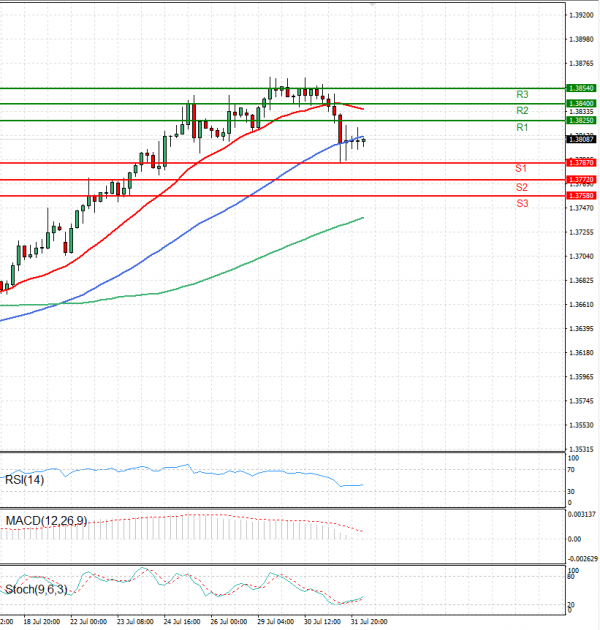Click the 1.37040 price axis value

click(x=582, y=256)
